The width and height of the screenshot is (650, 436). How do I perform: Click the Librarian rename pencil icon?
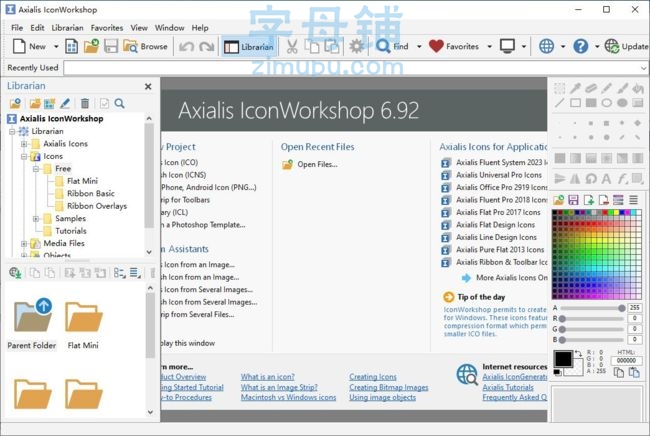pyautogui.click(x=65, y=103)
